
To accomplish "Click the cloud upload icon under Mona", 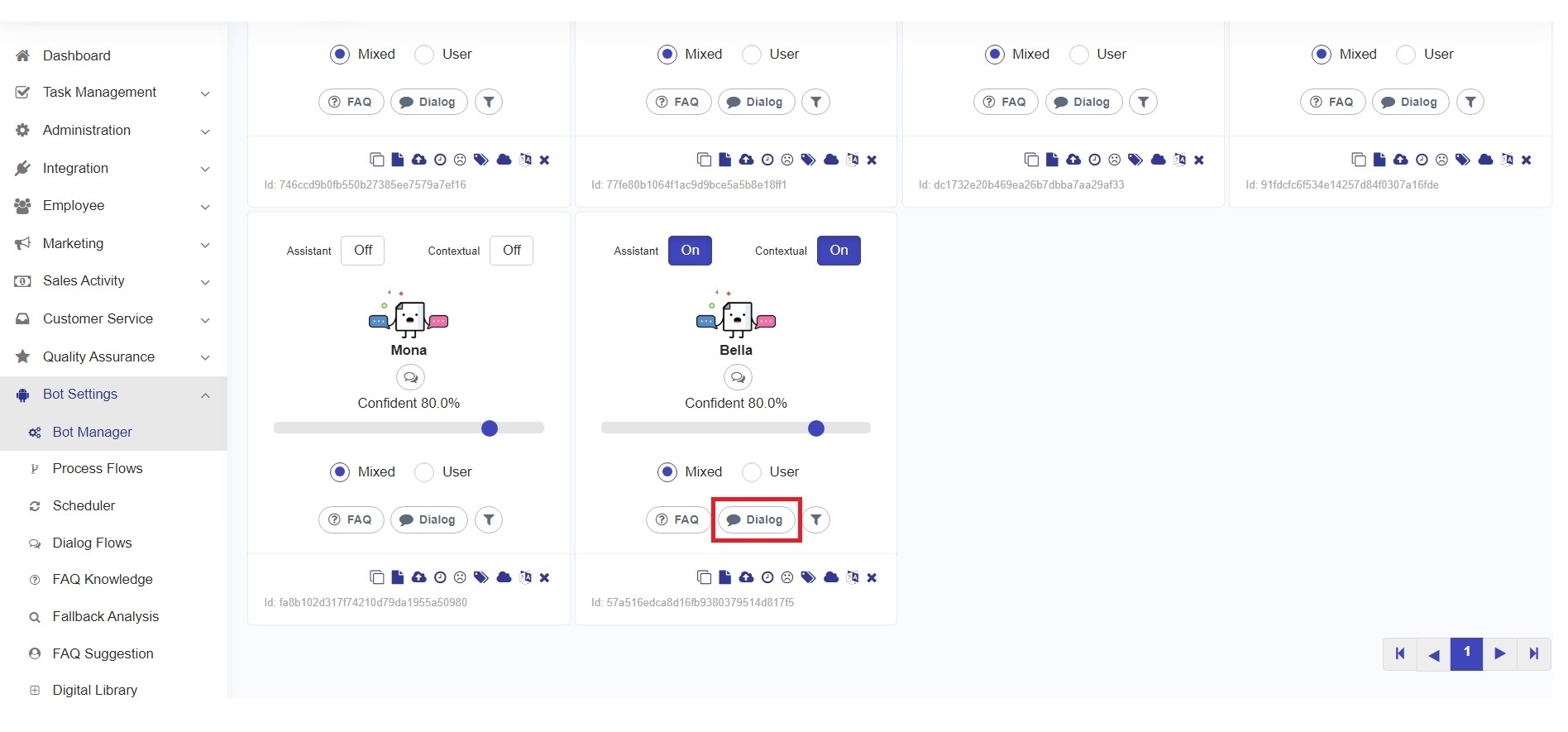I will tap(419, 577).
